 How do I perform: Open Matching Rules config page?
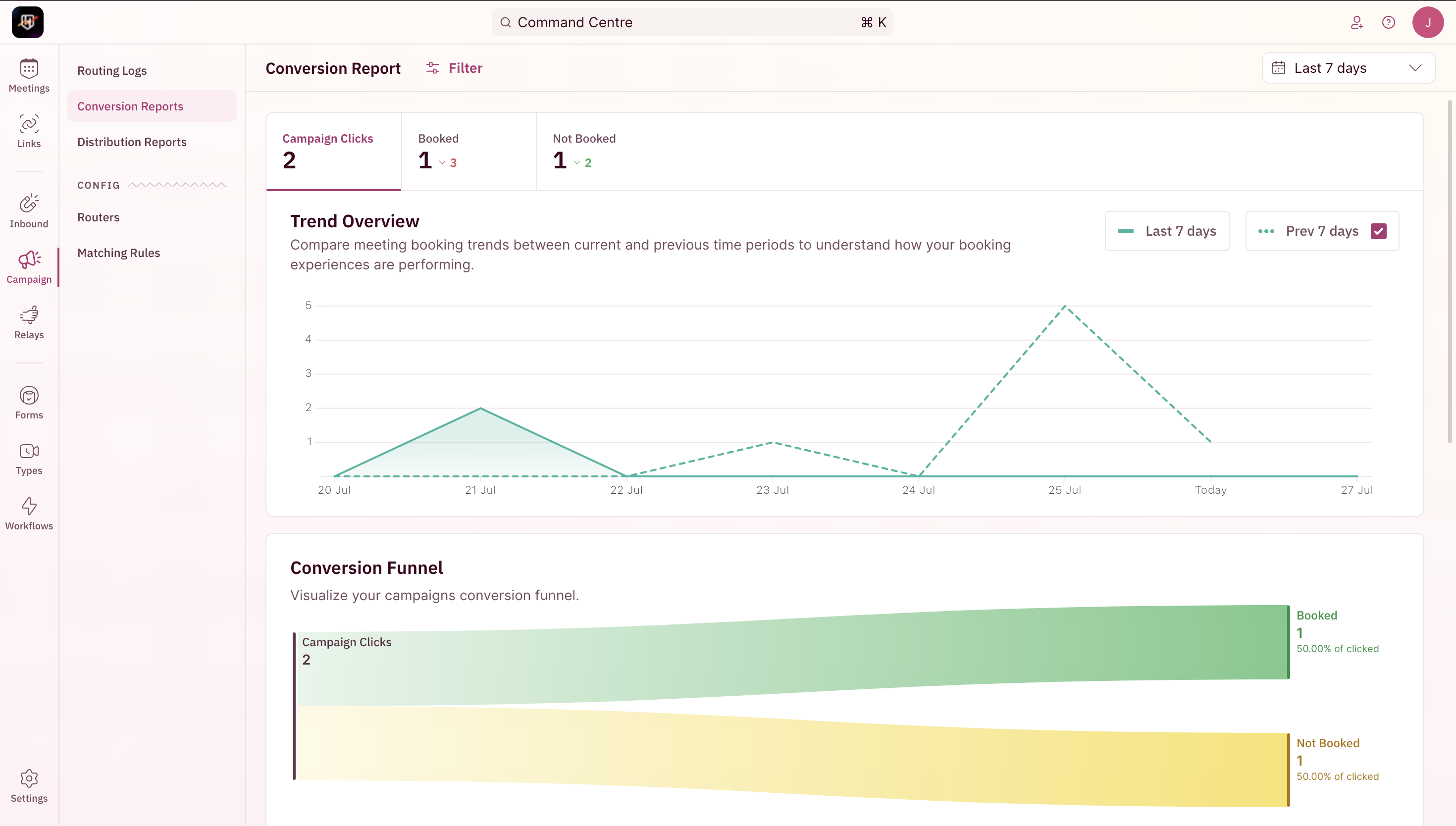[x=152, y=253]
